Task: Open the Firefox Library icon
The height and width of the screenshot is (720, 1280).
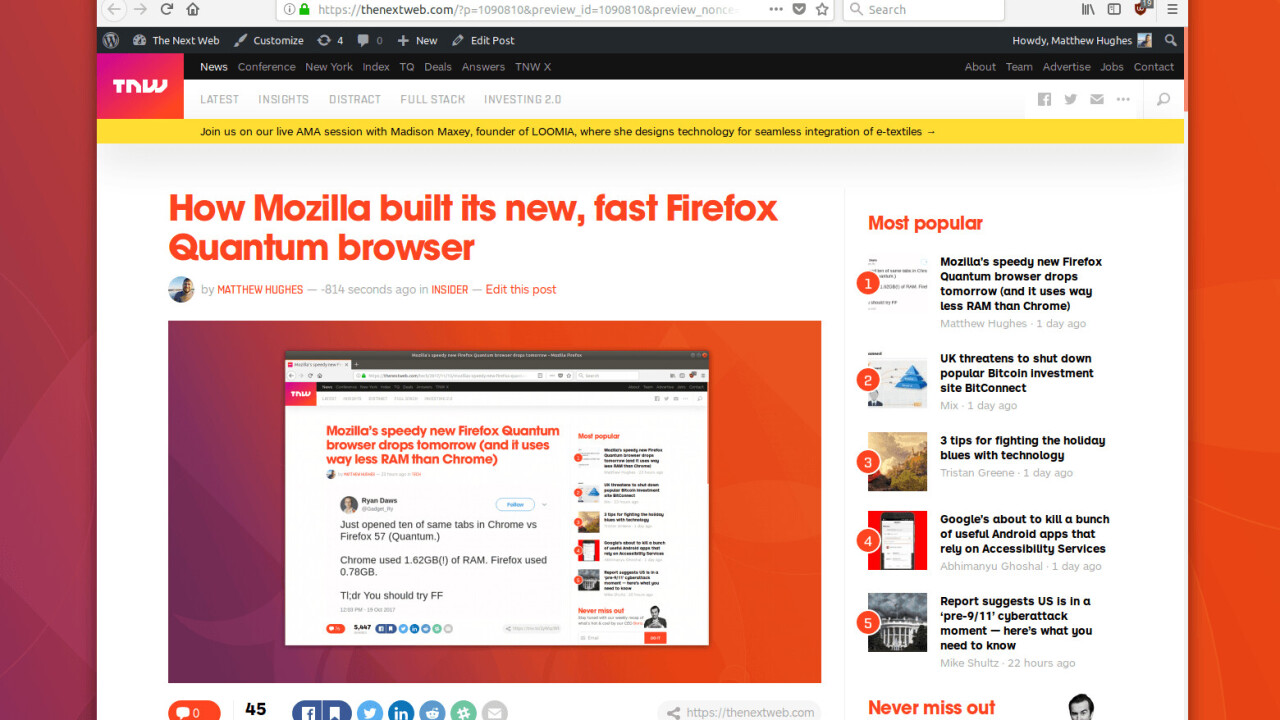Action: [x=1089, y=9]
